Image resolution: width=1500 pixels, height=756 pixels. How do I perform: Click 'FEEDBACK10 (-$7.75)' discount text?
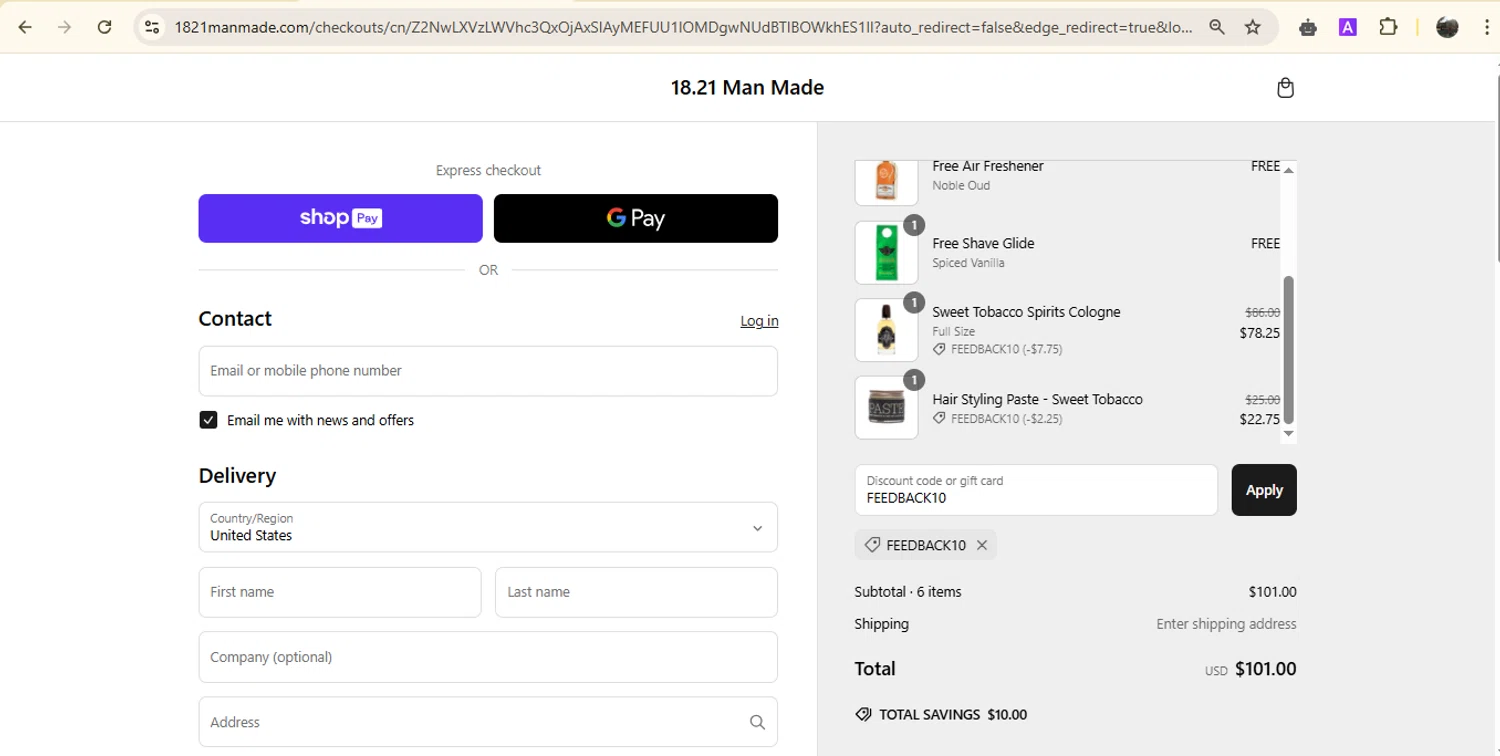click(1006, 349)
